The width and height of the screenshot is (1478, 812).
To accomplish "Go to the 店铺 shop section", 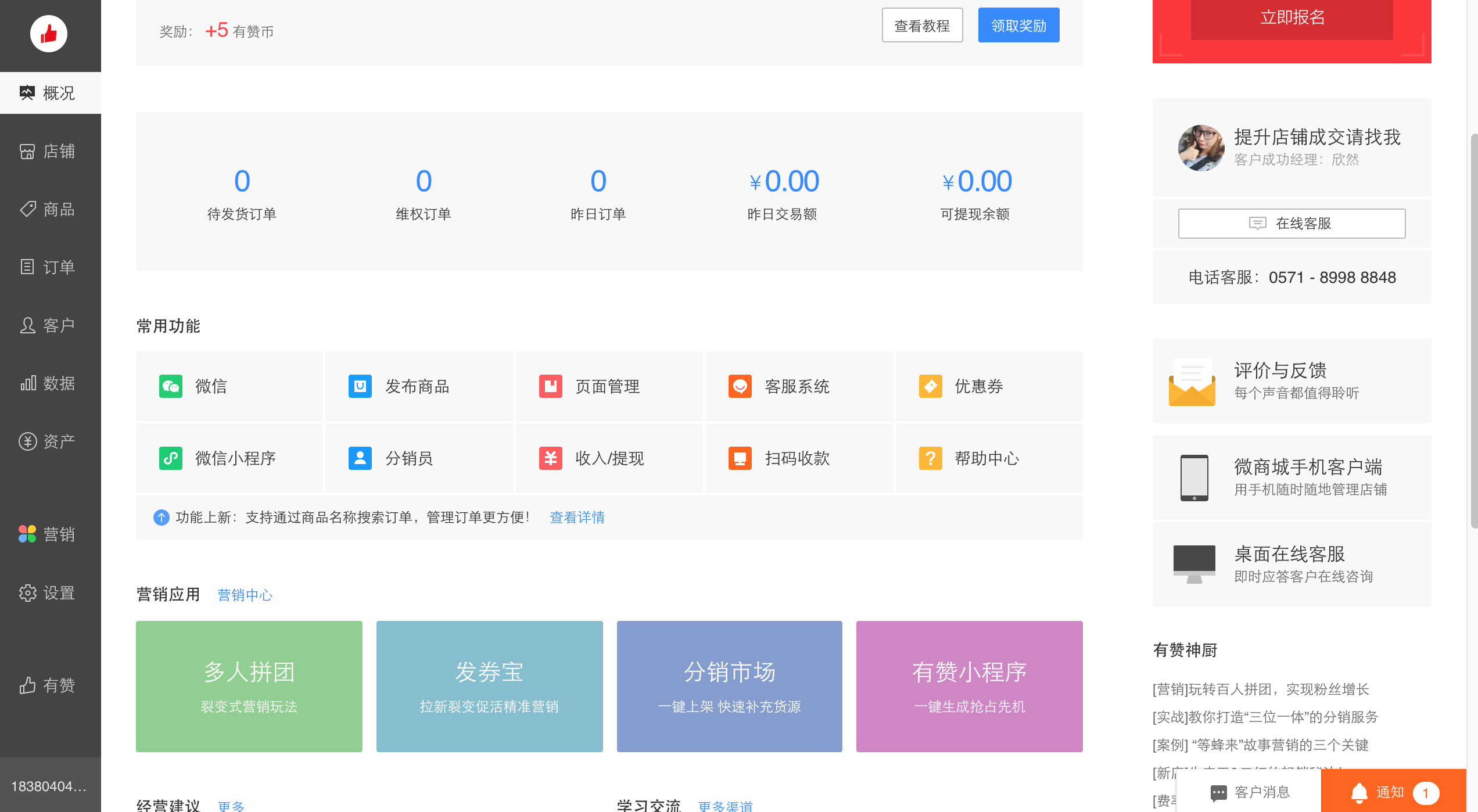I will pyautogui.click(x=50, y=151).
